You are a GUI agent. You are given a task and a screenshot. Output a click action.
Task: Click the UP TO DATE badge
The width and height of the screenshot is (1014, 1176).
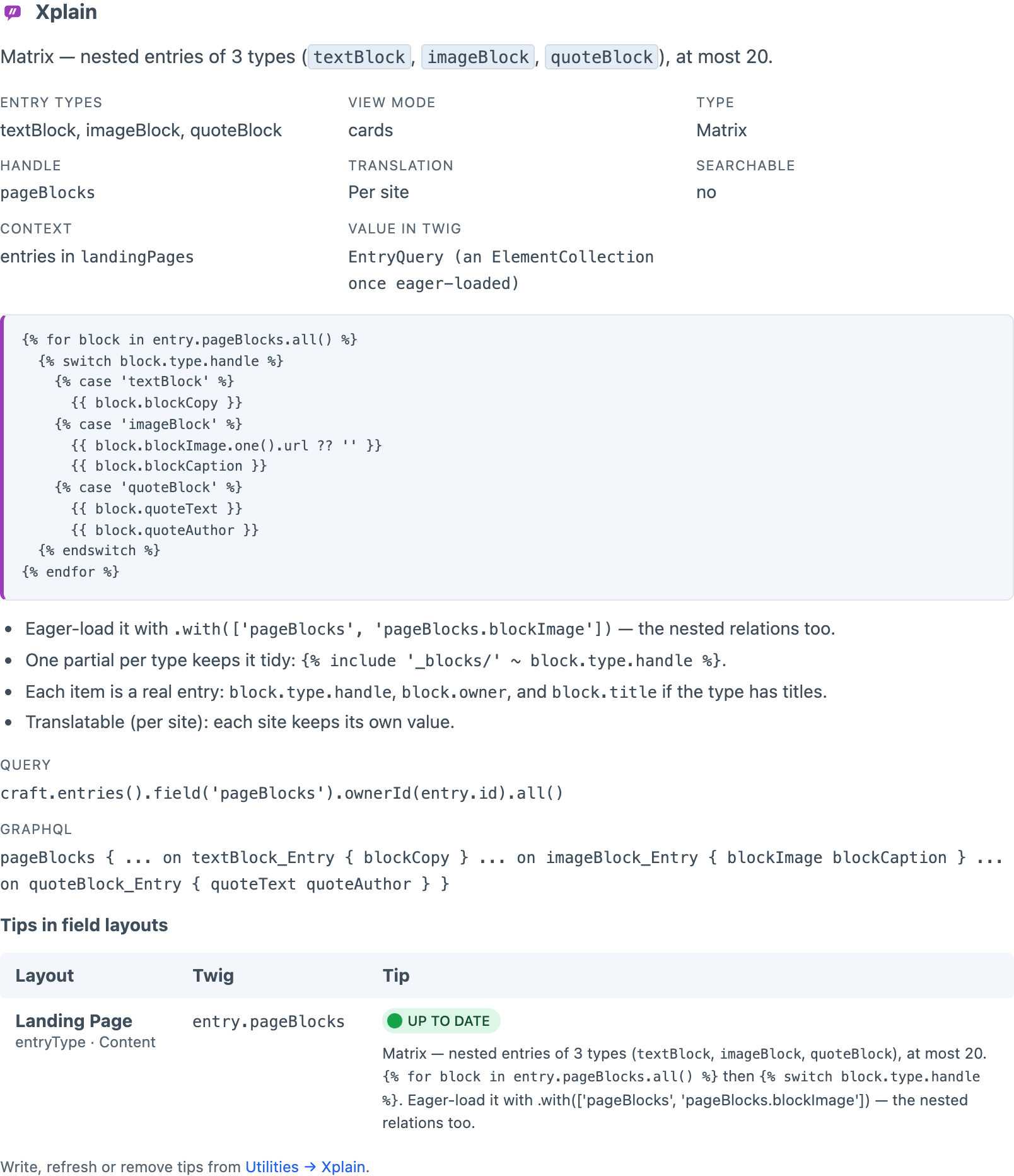click(441, 1021)
